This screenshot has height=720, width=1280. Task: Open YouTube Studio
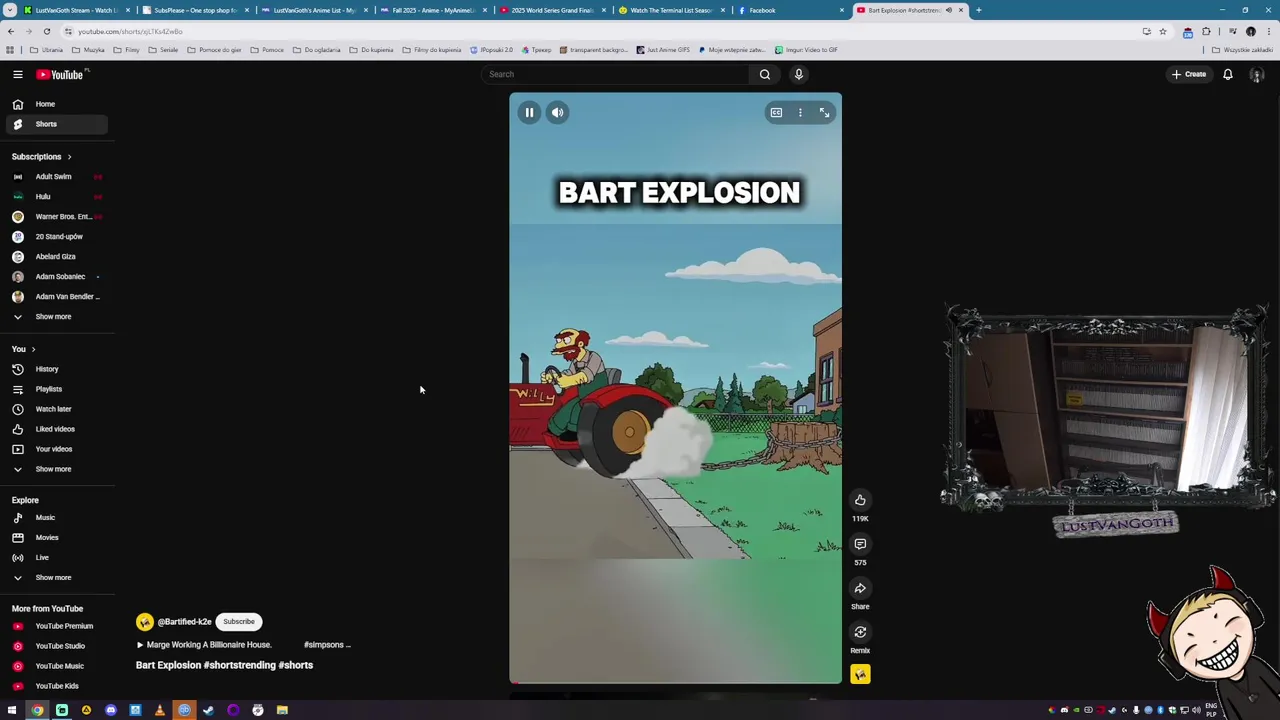[55, 646]
